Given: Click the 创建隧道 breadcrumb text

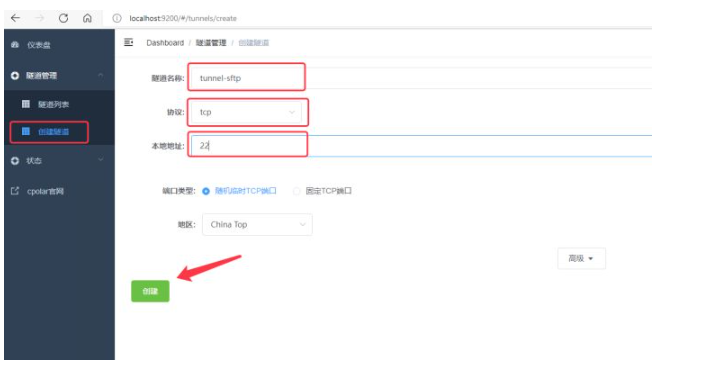Looking at the screenshot, I should (x=253, y=43).
